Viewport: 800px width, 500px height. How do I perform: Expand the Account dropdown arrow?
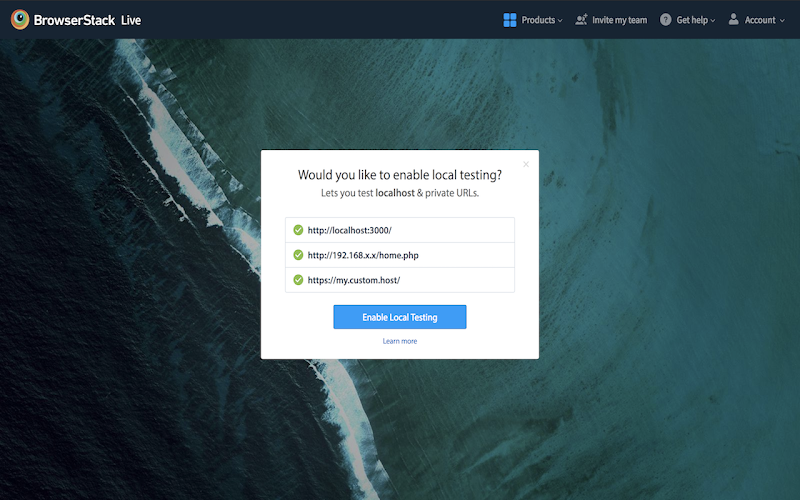[x=782, y=21]
